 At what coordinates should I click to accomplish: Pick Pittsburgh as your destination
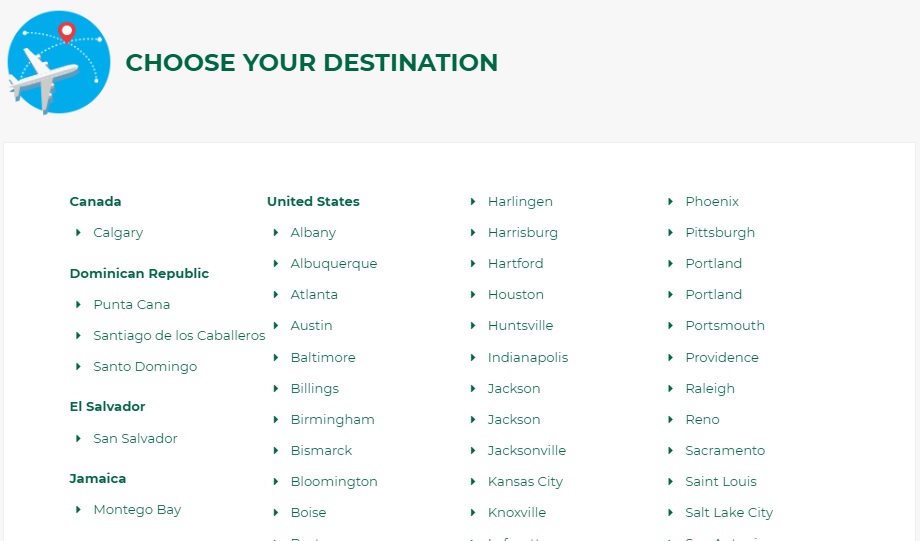(x=720, y=233)
